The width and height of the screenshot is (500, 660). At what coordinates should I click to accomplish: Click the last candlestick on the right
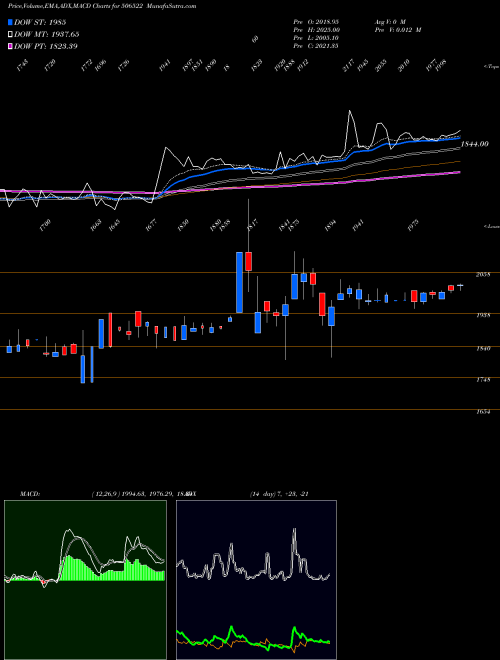click(460, 287)
